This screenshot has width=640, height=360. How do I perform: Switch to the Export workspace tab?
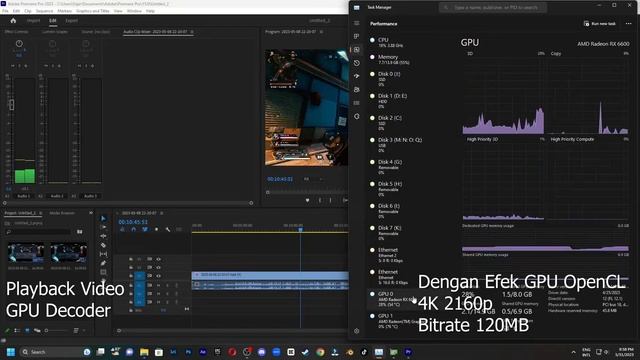(x=71, y=20)
